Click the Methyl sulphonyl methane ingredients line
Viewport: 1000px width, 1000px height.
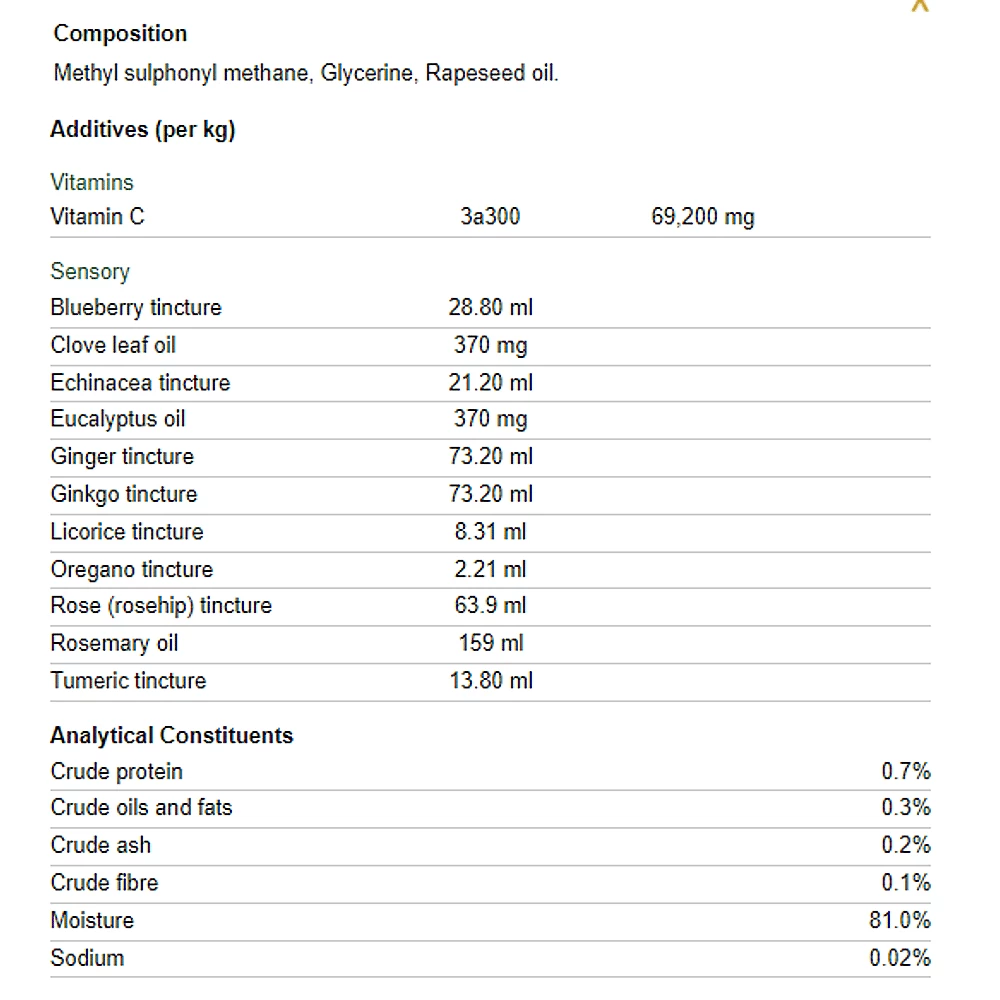(x=305, y=74)
